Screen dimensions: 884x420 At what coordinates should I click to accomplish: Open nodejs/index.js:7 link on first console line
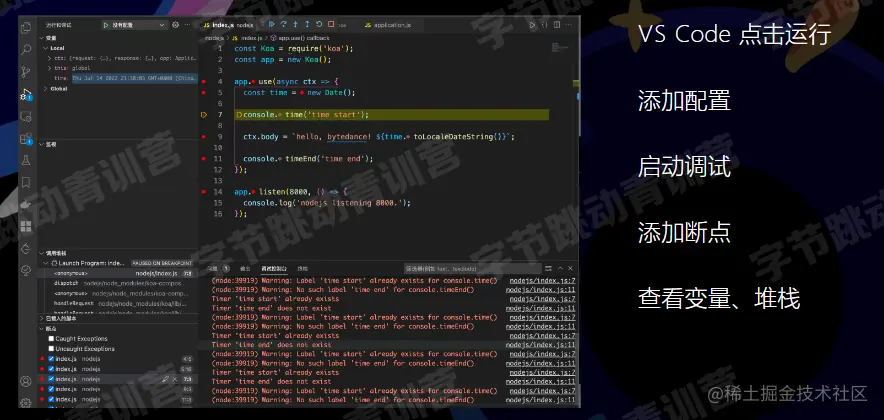pos(542,281)
